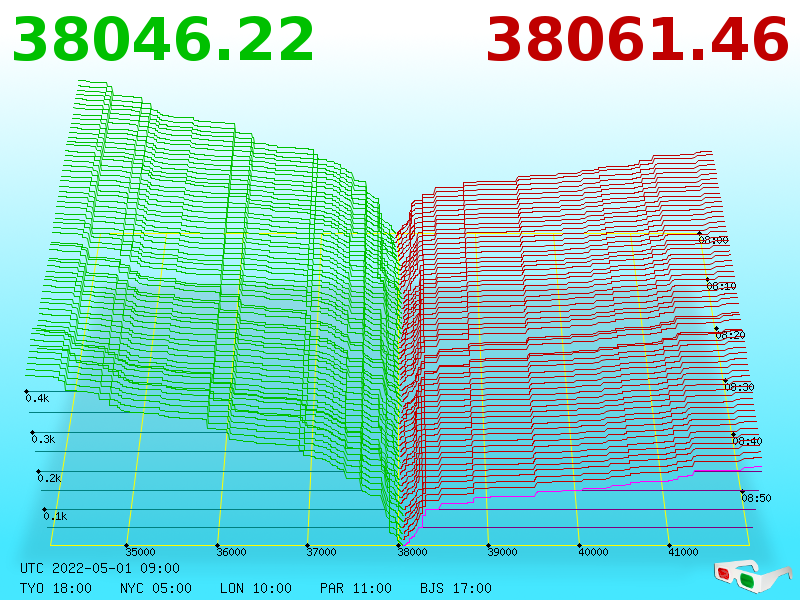Click the 08:30 time axis marker
The height and width of the screenshot is (600, 800).
click(x=739, y=387)
